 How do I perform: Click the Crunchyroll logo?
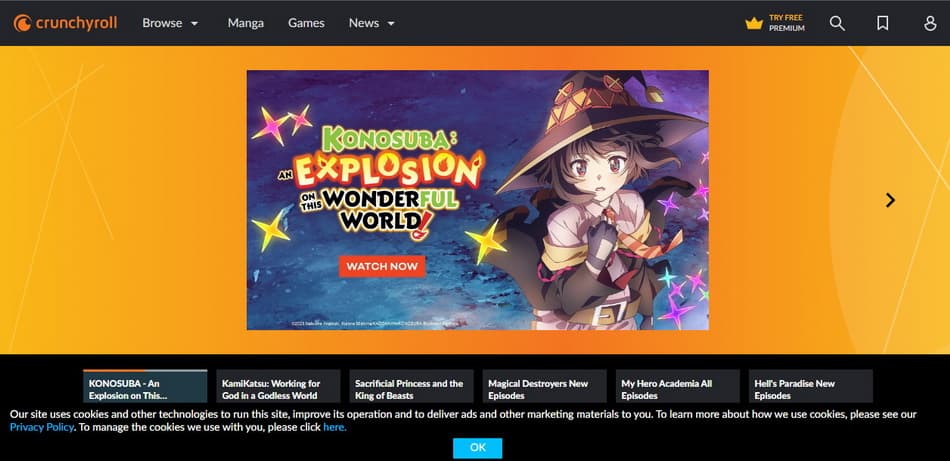[x=66, y=23]
